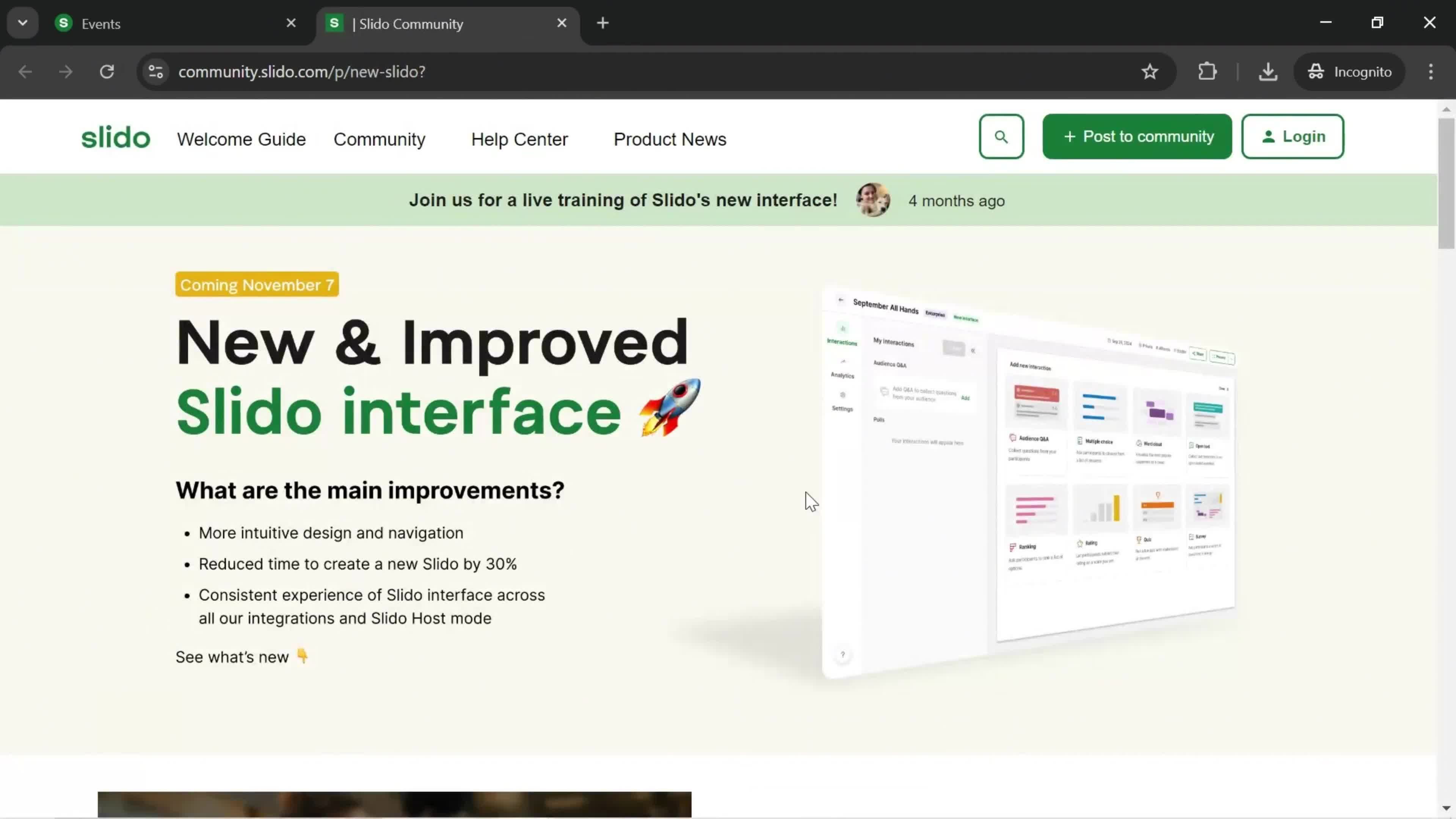Viewport: 1456px width, 819px height.
Task: Open the community search button
Action: pyautogui.click(x=1001, y=136)
